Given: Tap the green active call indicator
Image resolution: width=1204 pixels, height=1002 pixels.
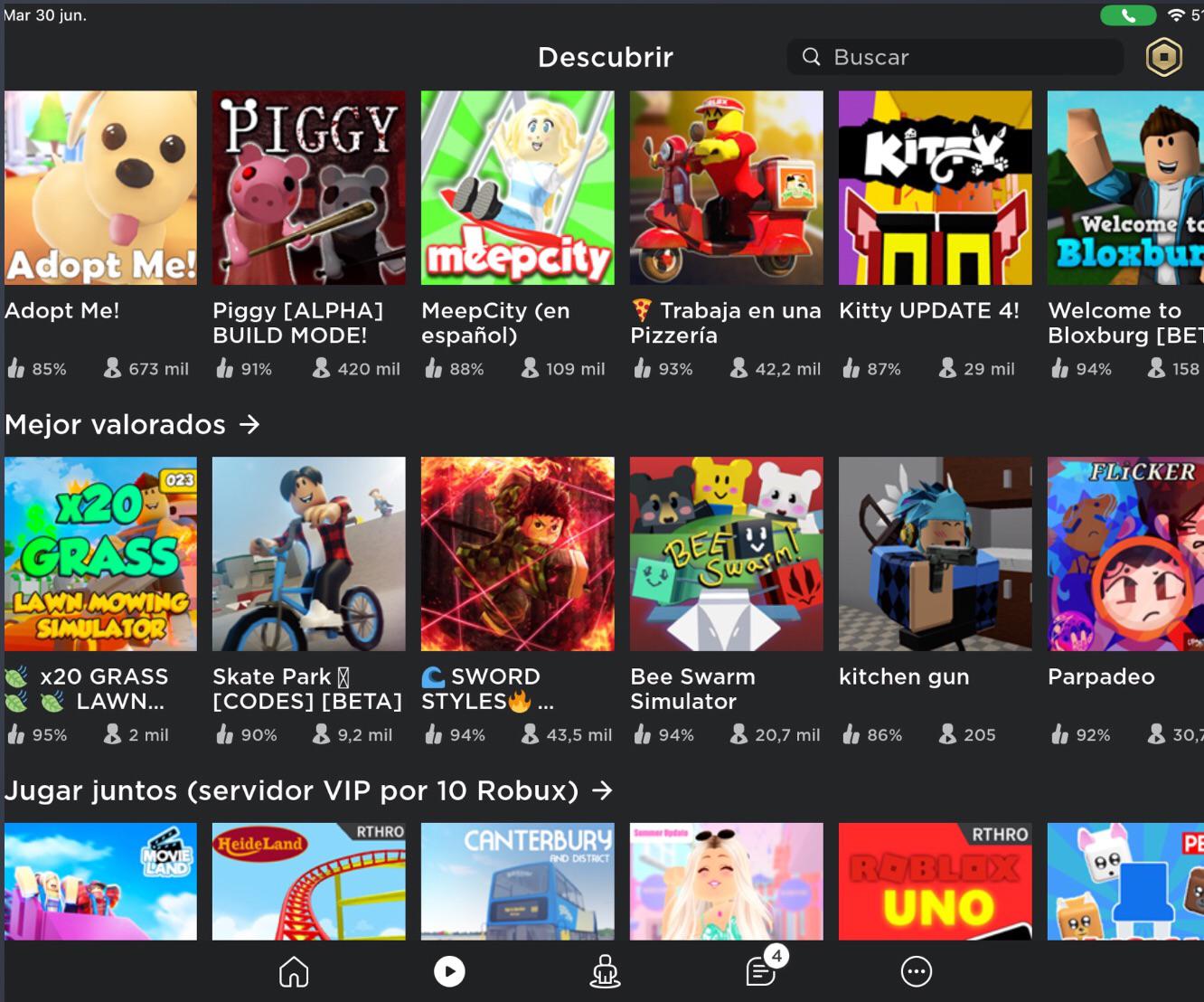Looking at the screenshot, I should (x=1127, y=15).
